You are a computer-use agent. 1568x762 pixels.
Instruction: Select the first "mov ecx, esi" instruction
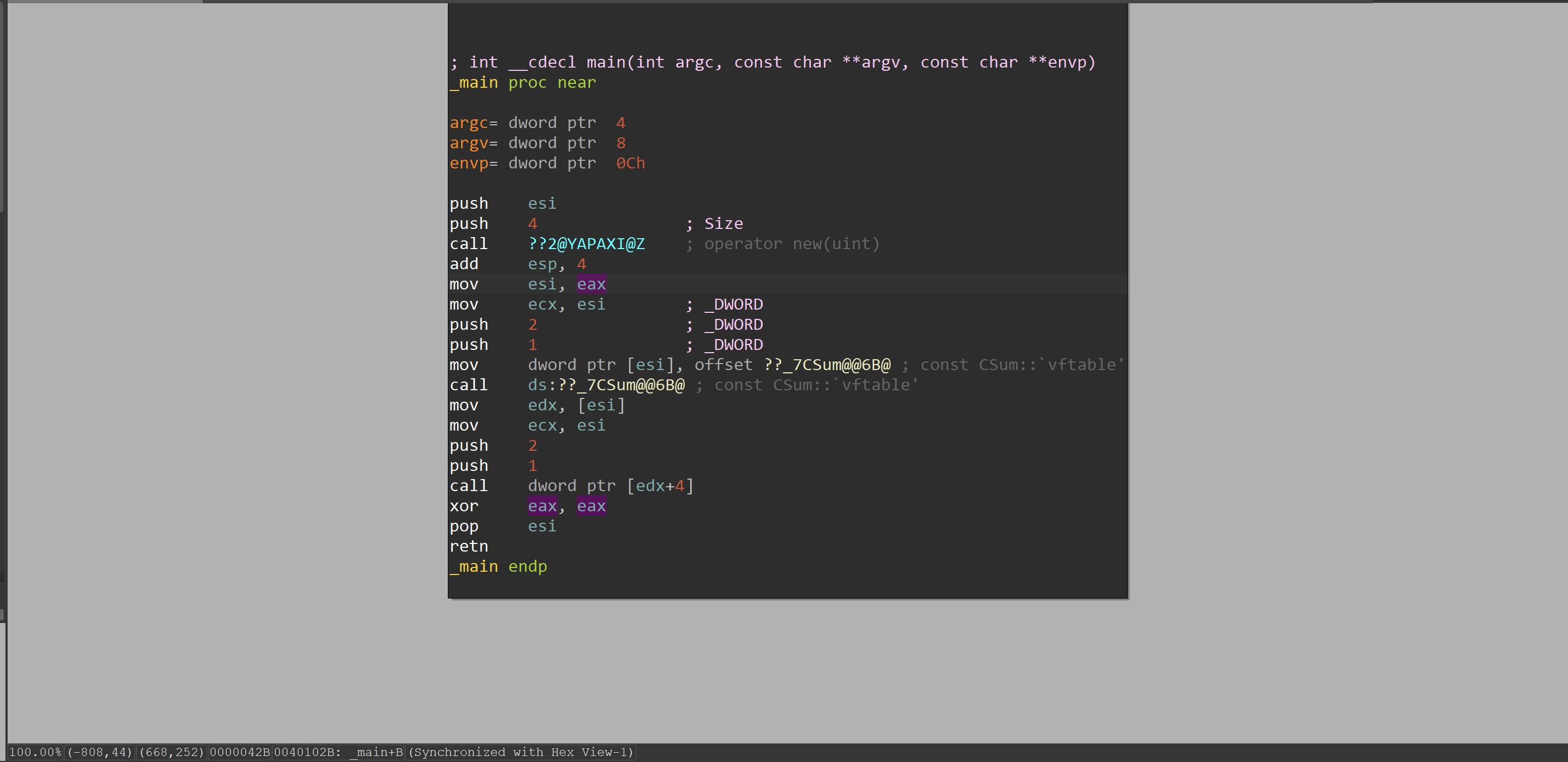click(527, 304)
